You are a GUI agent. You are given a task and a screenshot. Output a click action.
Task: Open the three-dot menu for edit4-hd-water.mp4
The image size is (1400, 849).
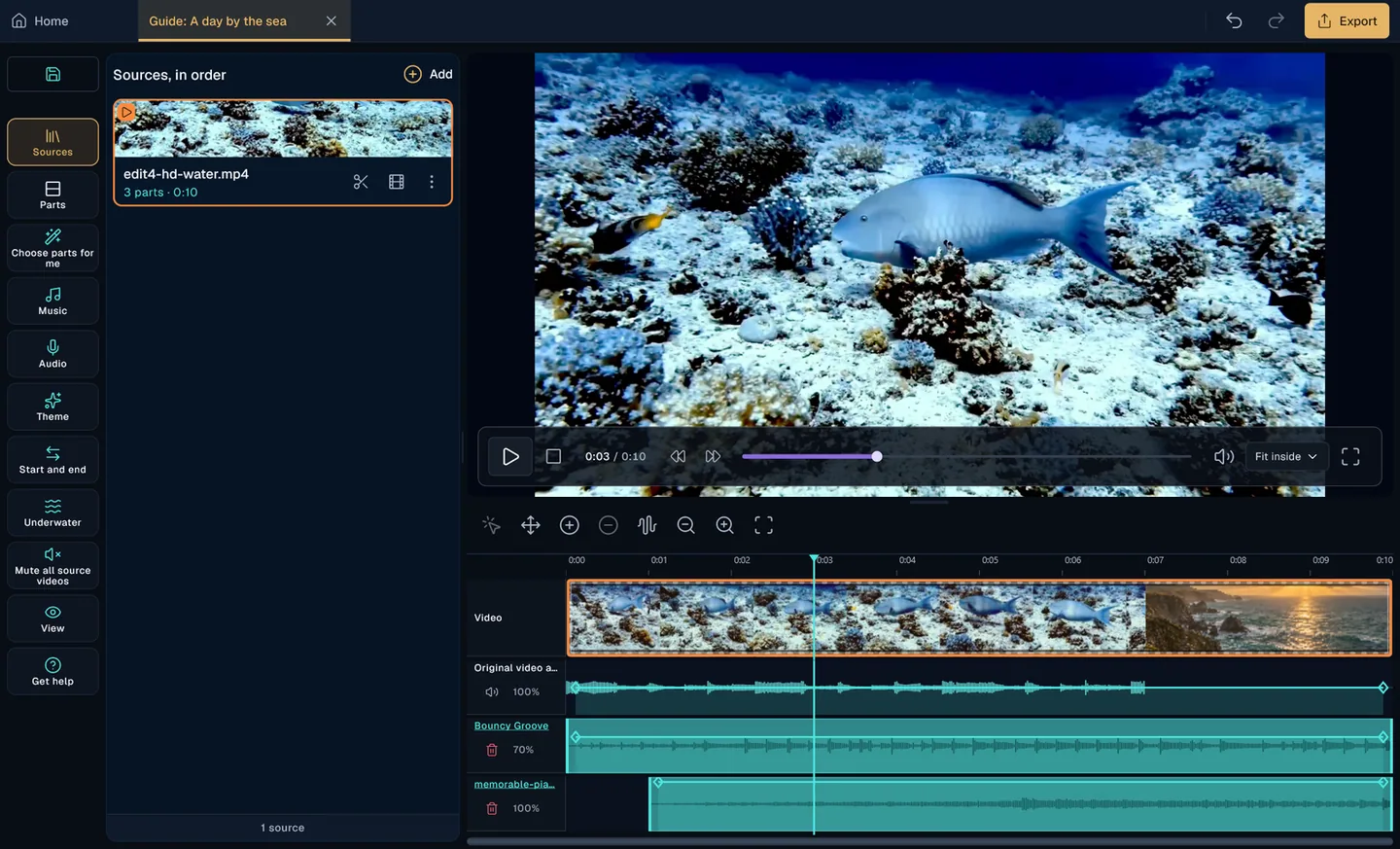(x=432, y=182)
